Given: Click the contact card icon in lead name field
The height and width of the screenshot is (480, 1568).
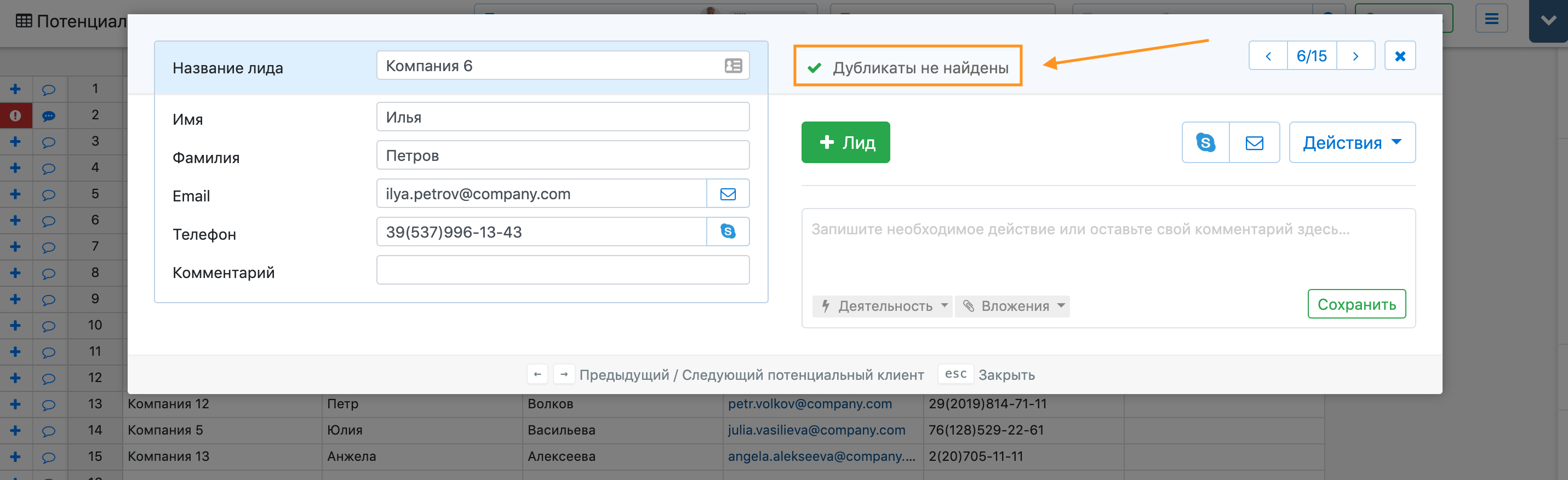Looking at the screenshot, I should (733, 66).
